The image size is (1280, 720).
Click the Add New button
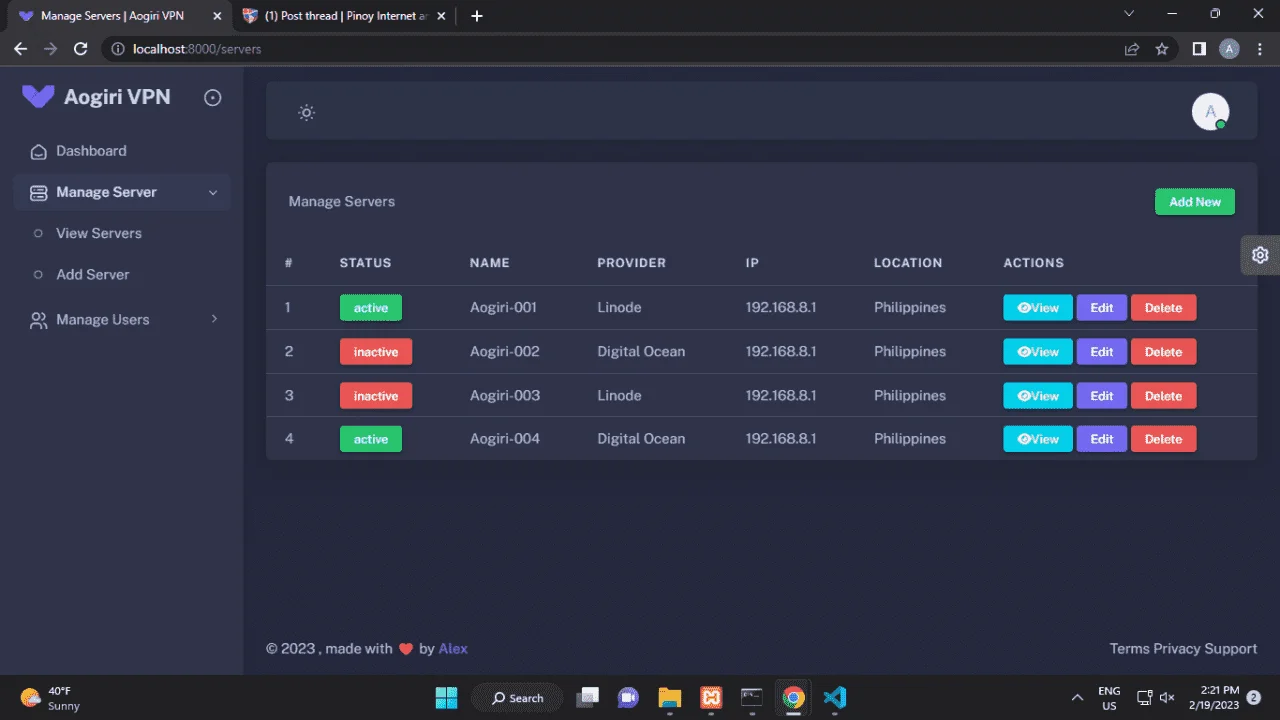(1195, 202)
